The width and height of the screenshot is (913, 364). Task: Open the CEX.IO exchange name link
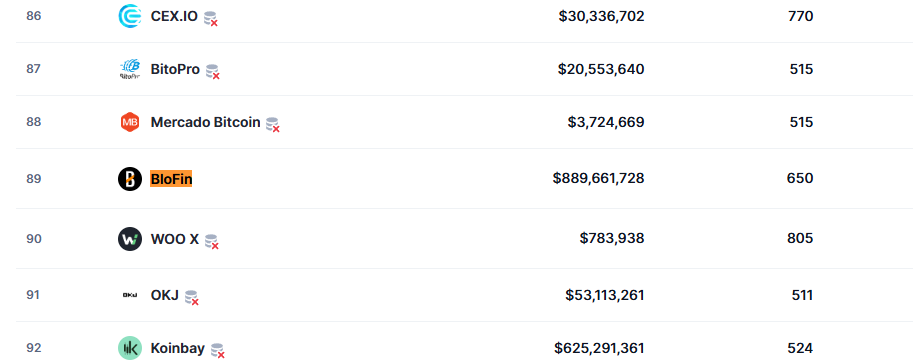[x=175, y=16]
